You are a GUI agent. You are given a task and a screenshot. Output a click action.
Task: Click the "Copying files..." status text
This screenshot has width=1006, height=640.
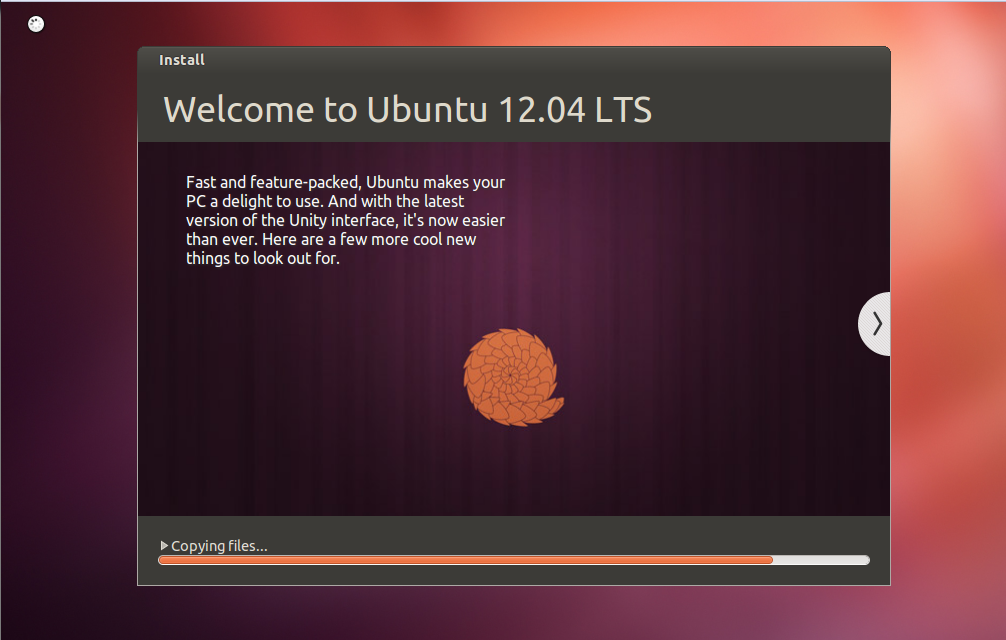(219, 546)
